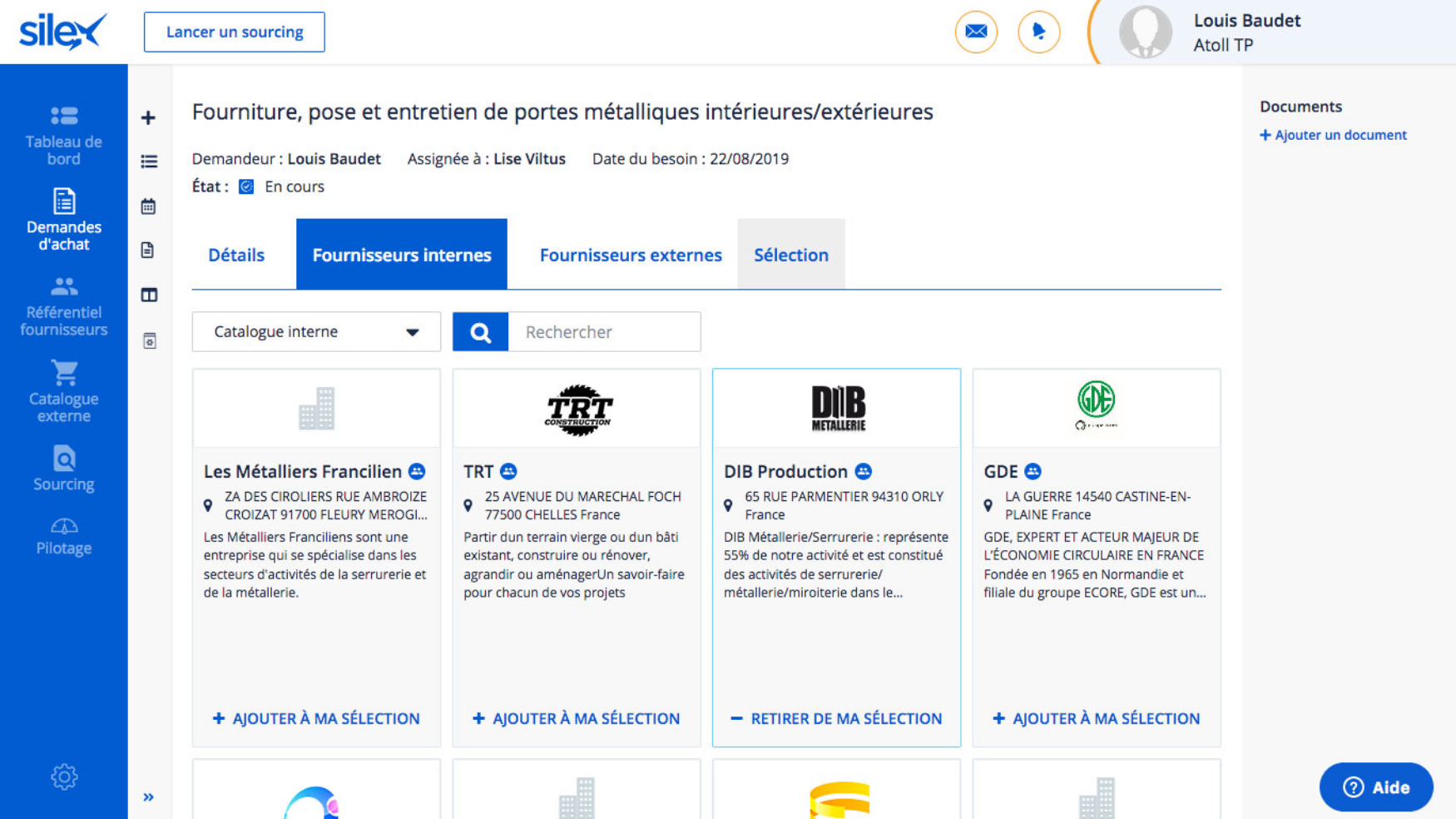
Task: Open Catalogue externe section
Action: pos(63,391)
